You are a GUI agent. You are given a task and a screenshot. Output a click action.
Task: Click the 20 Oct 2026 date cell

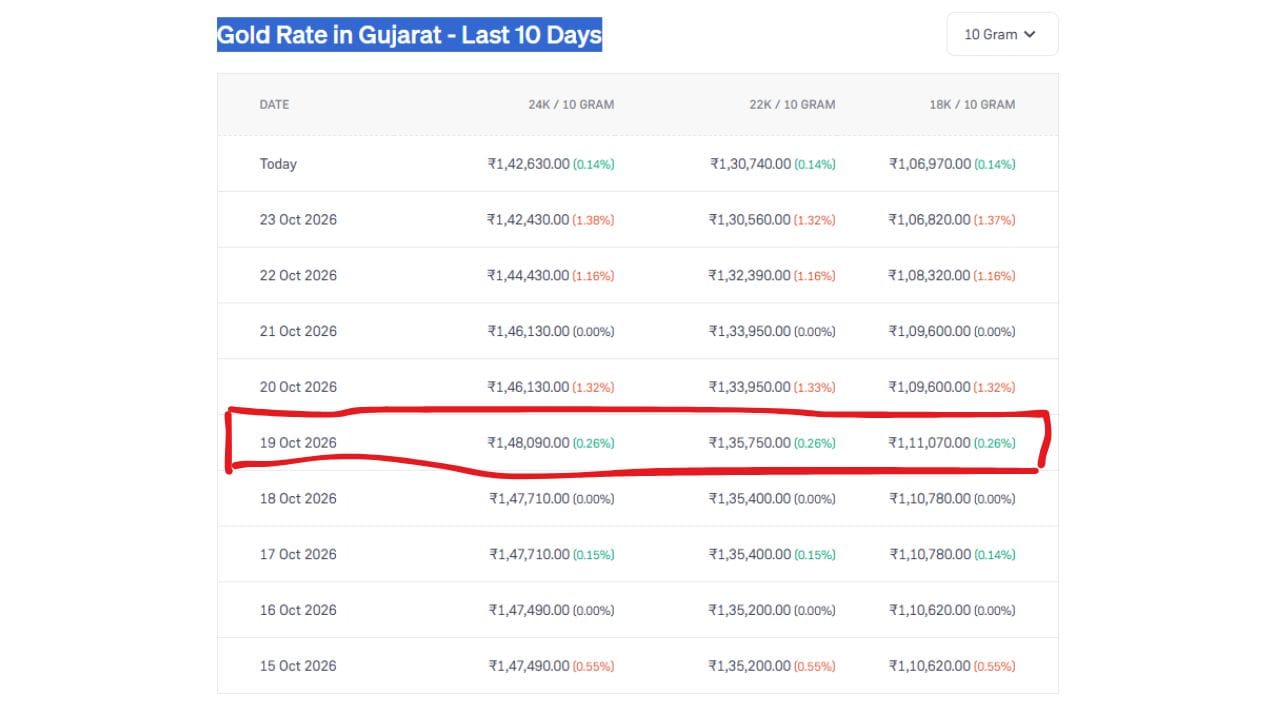pyautogui.click(x=298, y=388)
